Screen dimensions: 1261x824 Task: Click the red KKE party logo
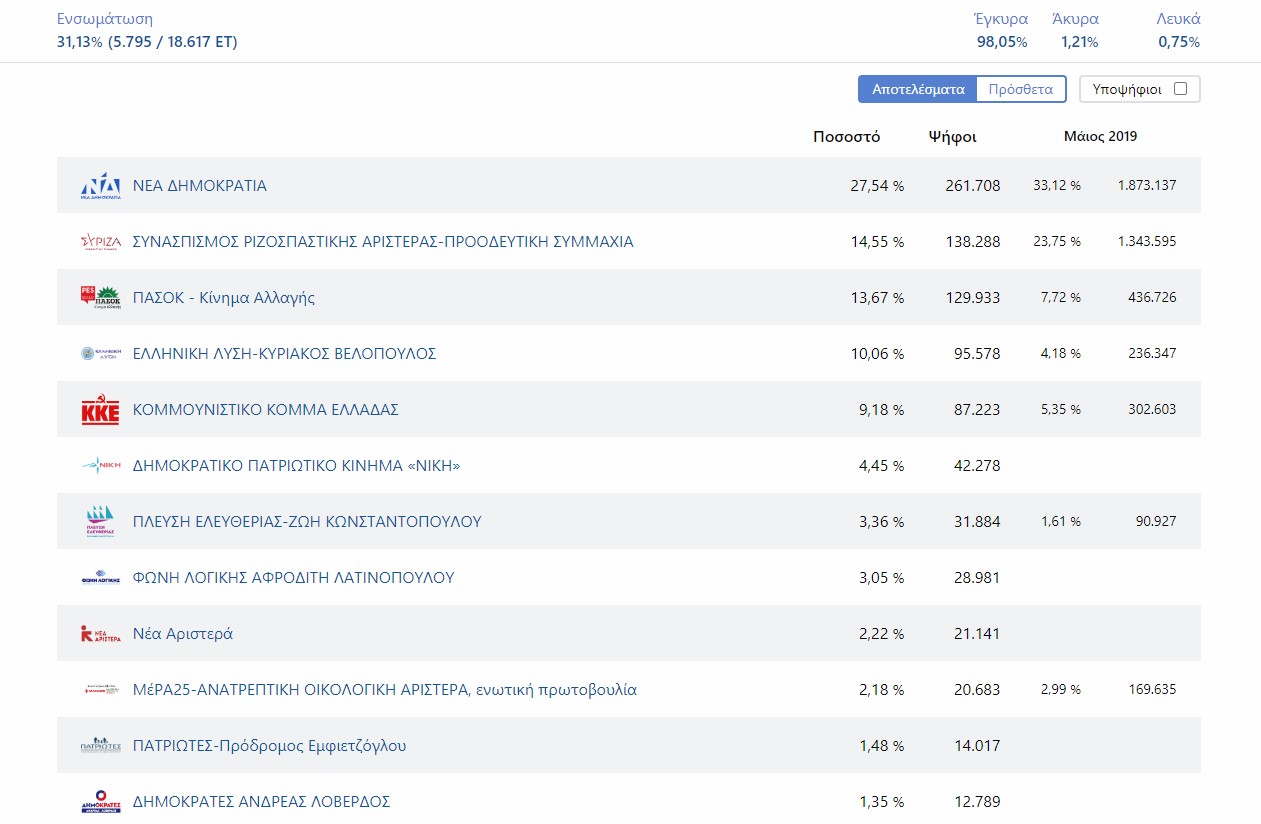click(100, 410)
